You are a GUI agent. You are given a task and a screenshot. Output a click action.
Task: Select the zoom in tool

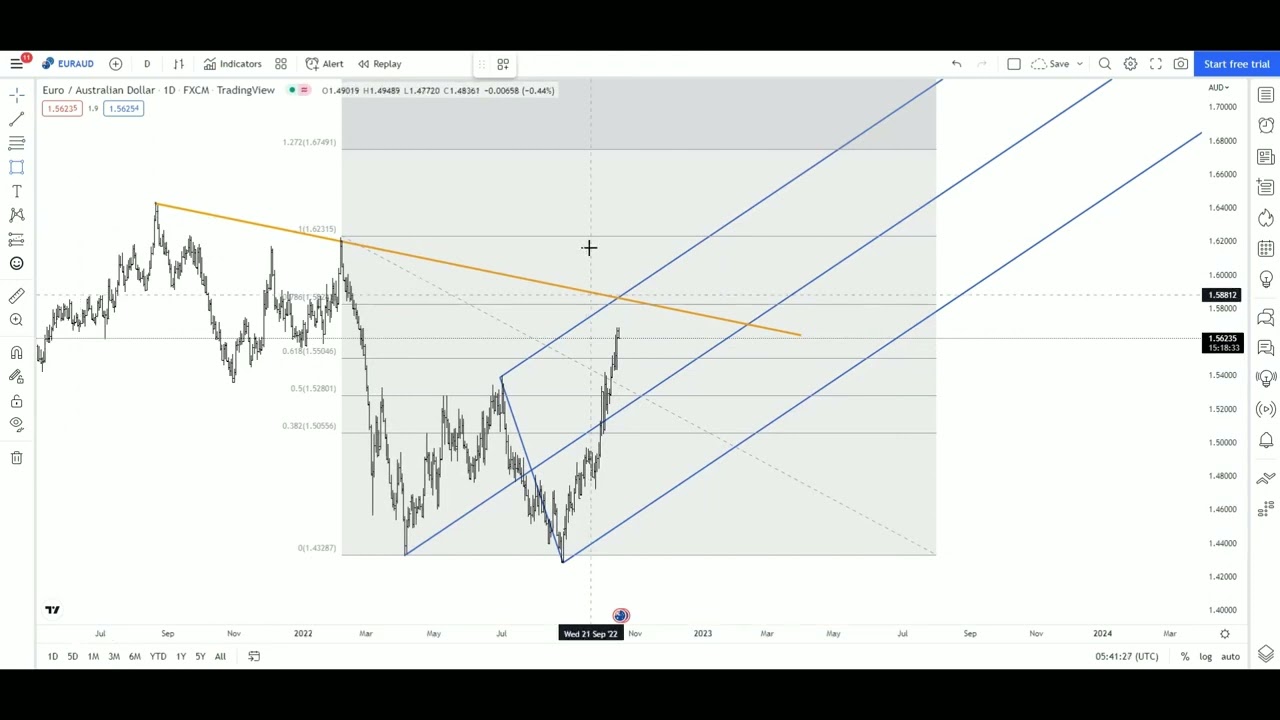point(17,320)
